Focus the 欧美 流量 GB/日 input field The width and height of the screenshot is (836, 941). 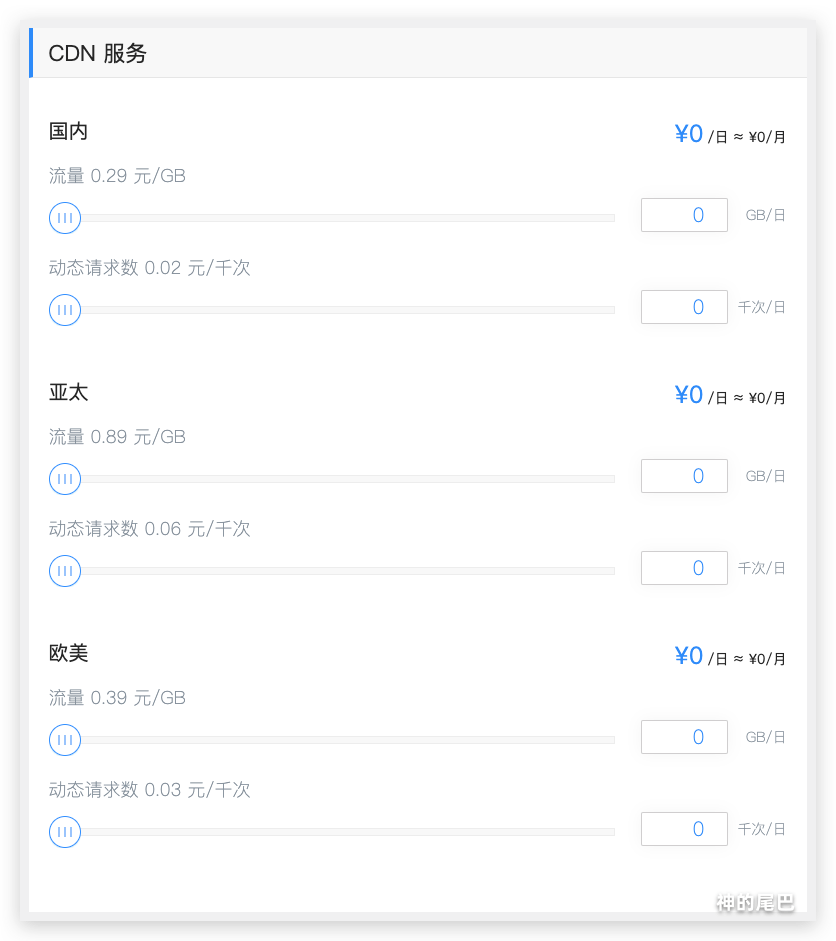click(x=684, y=737)
